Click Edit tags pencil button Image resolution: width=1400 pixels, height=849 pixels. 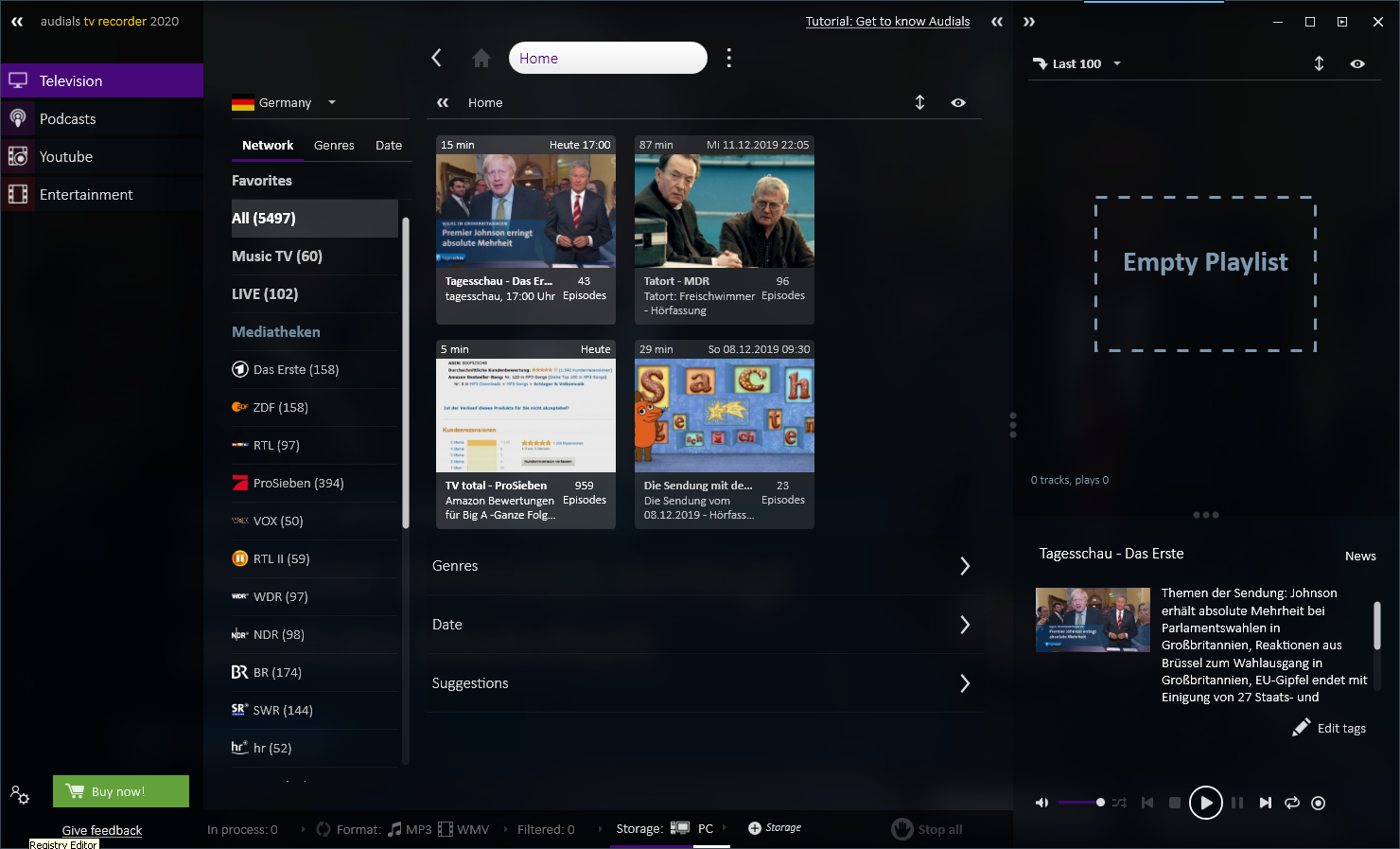point(1329,728)
